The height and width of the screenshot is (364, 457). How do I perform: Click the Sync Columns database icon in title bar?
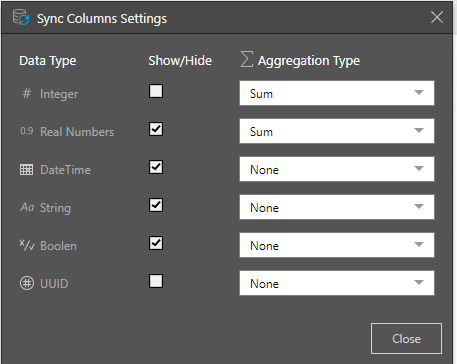(x=21, y=17)
